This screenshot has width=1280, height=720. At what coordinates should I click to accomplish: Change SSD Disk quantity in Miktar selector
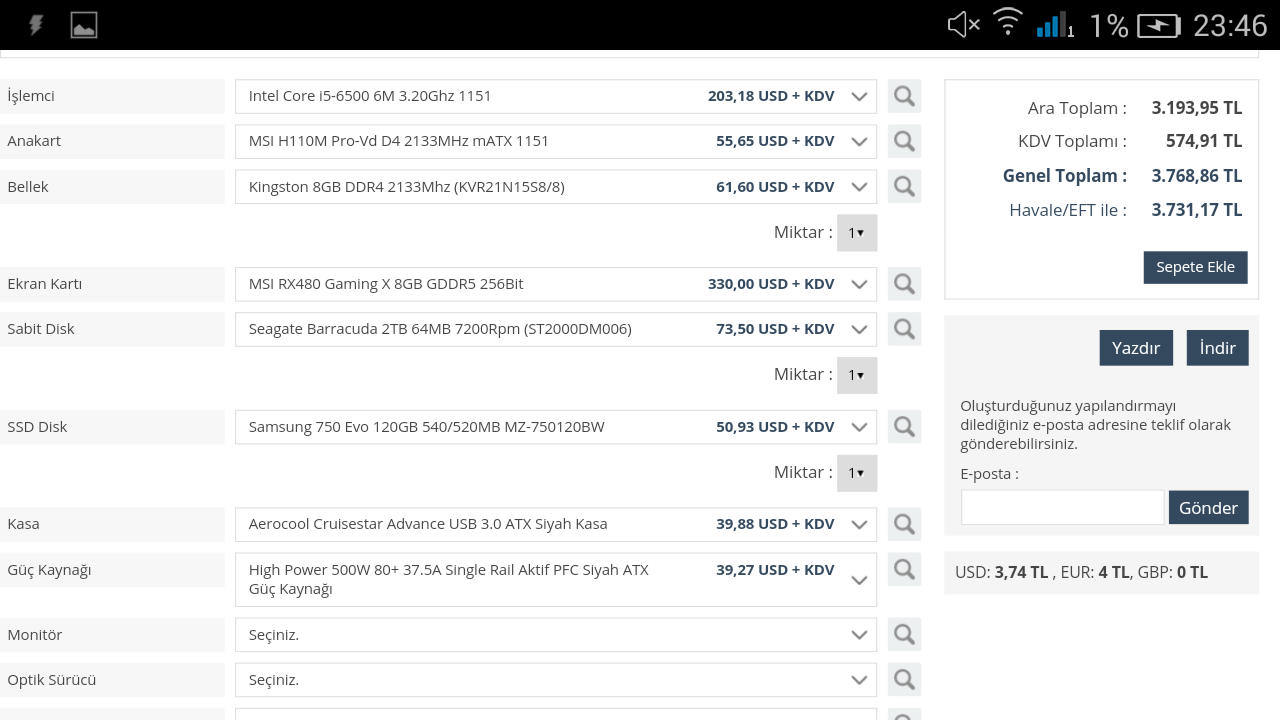(857, 473)
